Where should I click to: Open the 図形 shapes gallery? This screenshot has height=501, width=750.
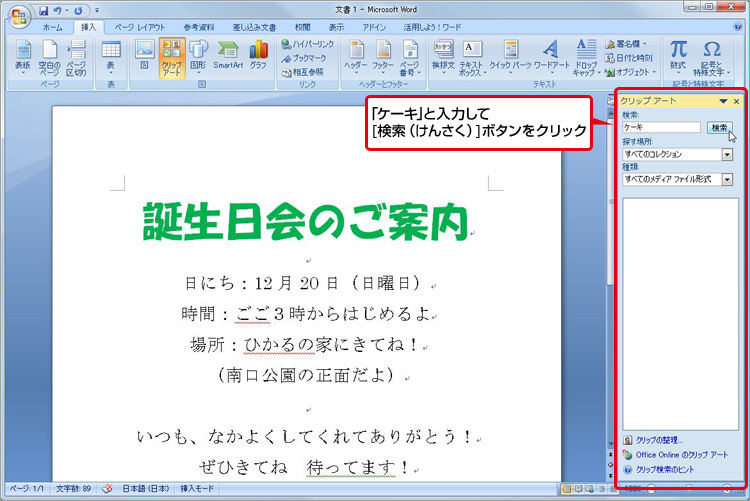198,58
